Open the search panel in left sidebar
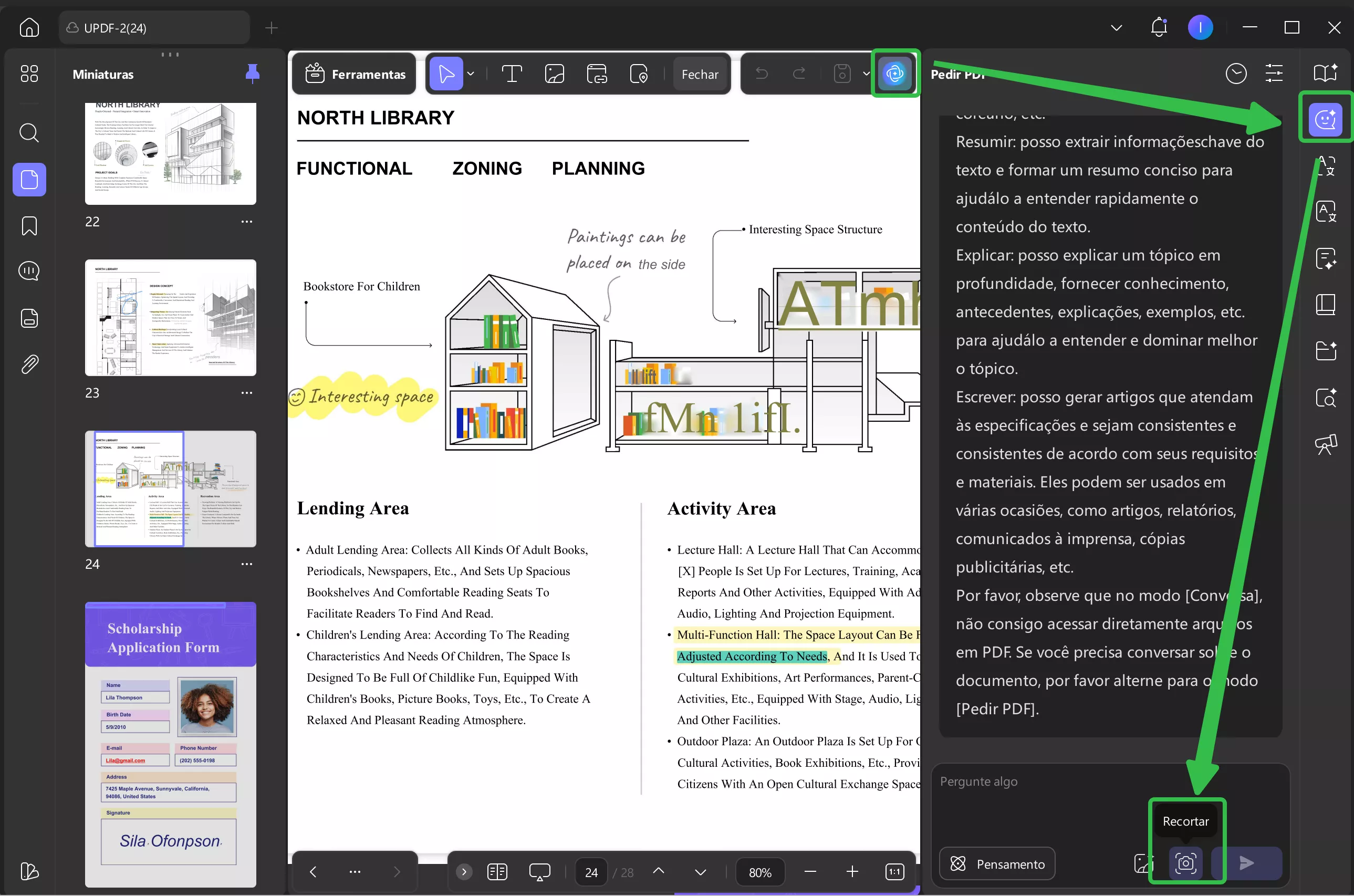The image size is (1354, 896). (x=29, y=133)
